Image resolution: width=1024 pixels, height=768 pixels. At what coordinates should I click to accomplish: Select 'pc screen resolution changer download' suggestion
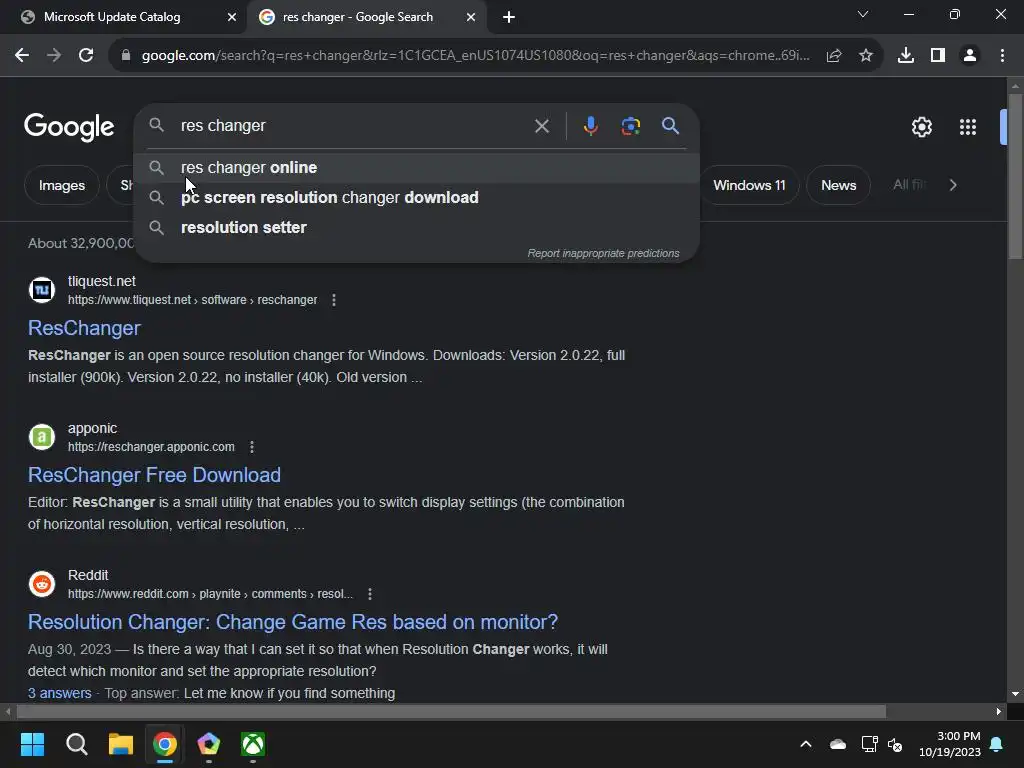(417, 197)
